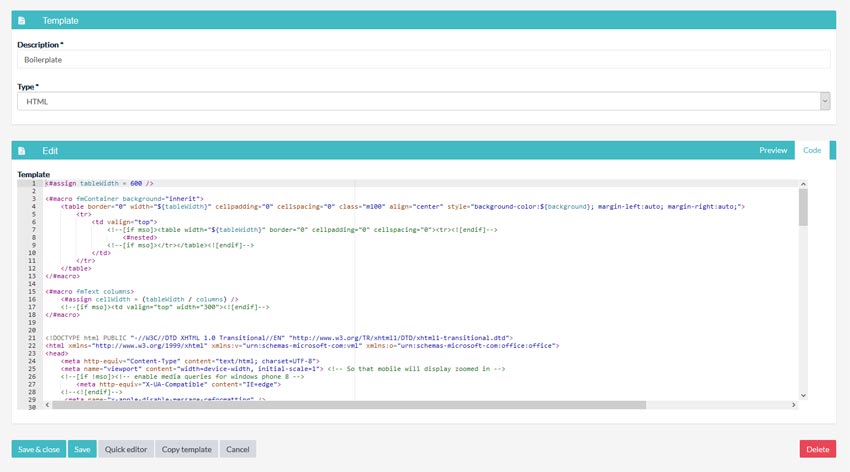This screenshot has width=850, height=472.
Task: Click the horizontal scrollbar thumb in the editor
Action: click(x=349, y=405)
